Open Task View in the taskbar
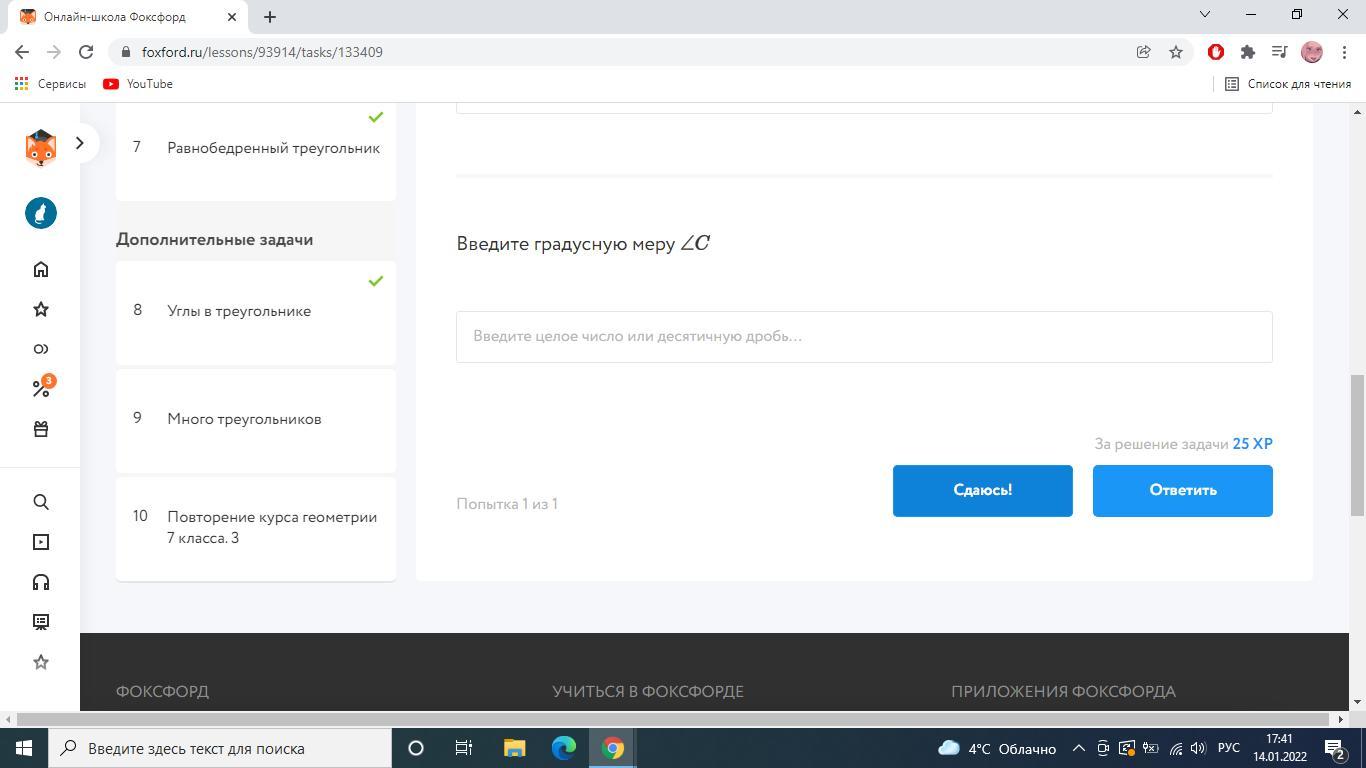 pos(464,748)
